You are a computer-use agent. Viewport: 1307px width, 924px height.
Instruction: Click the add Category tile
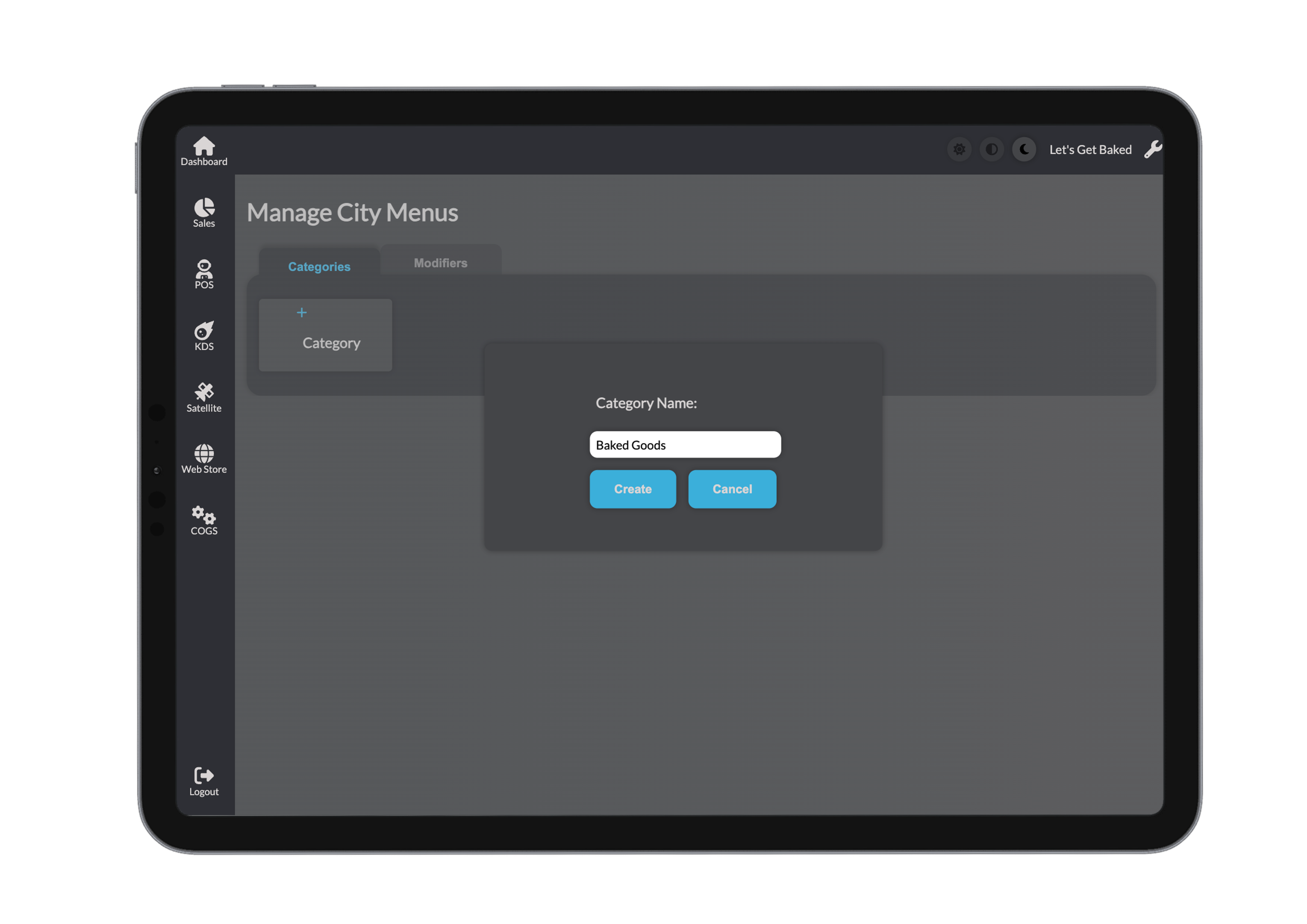(326, 336)
